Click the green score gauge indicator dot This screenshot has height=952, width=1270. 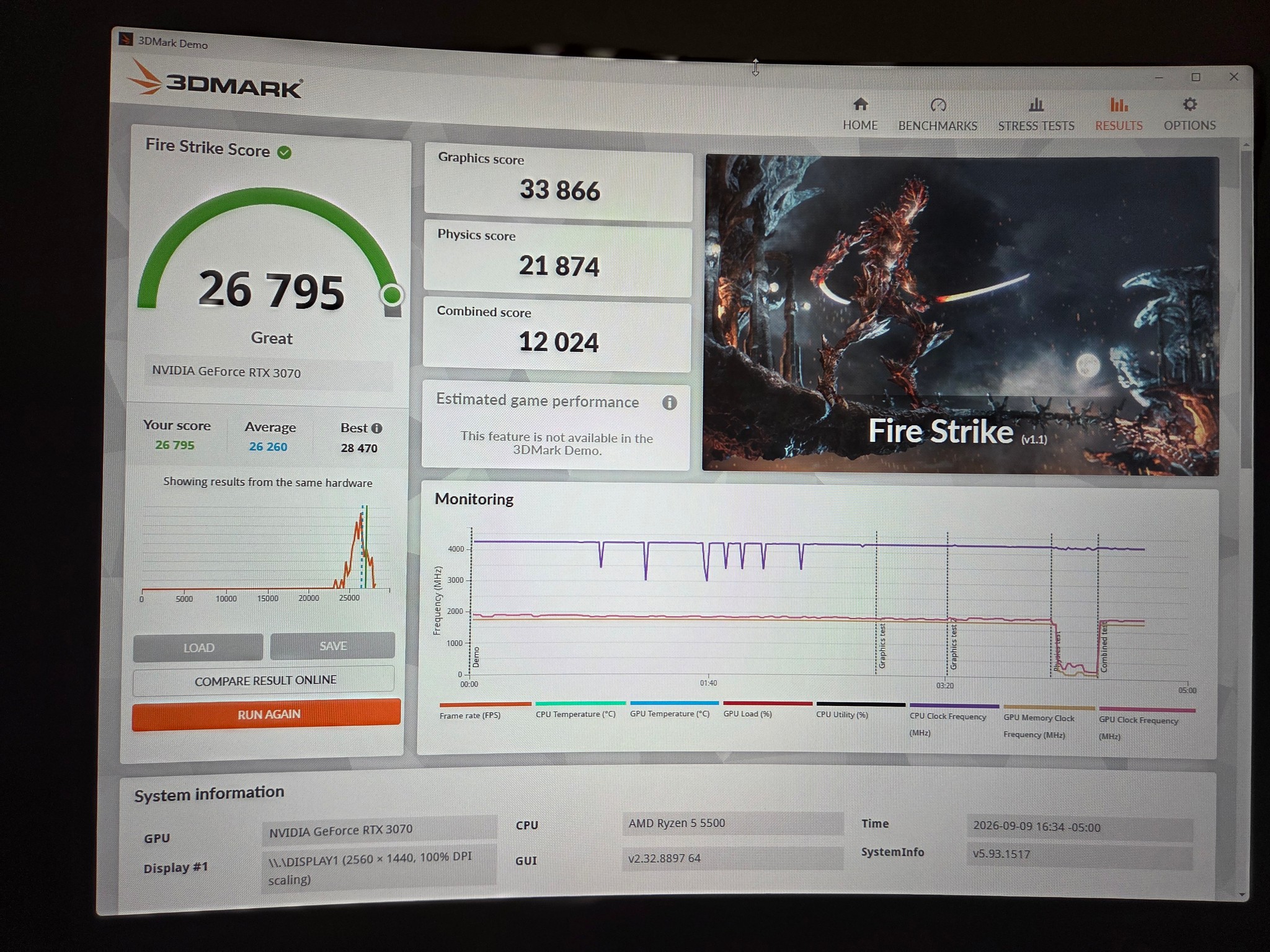391,294
